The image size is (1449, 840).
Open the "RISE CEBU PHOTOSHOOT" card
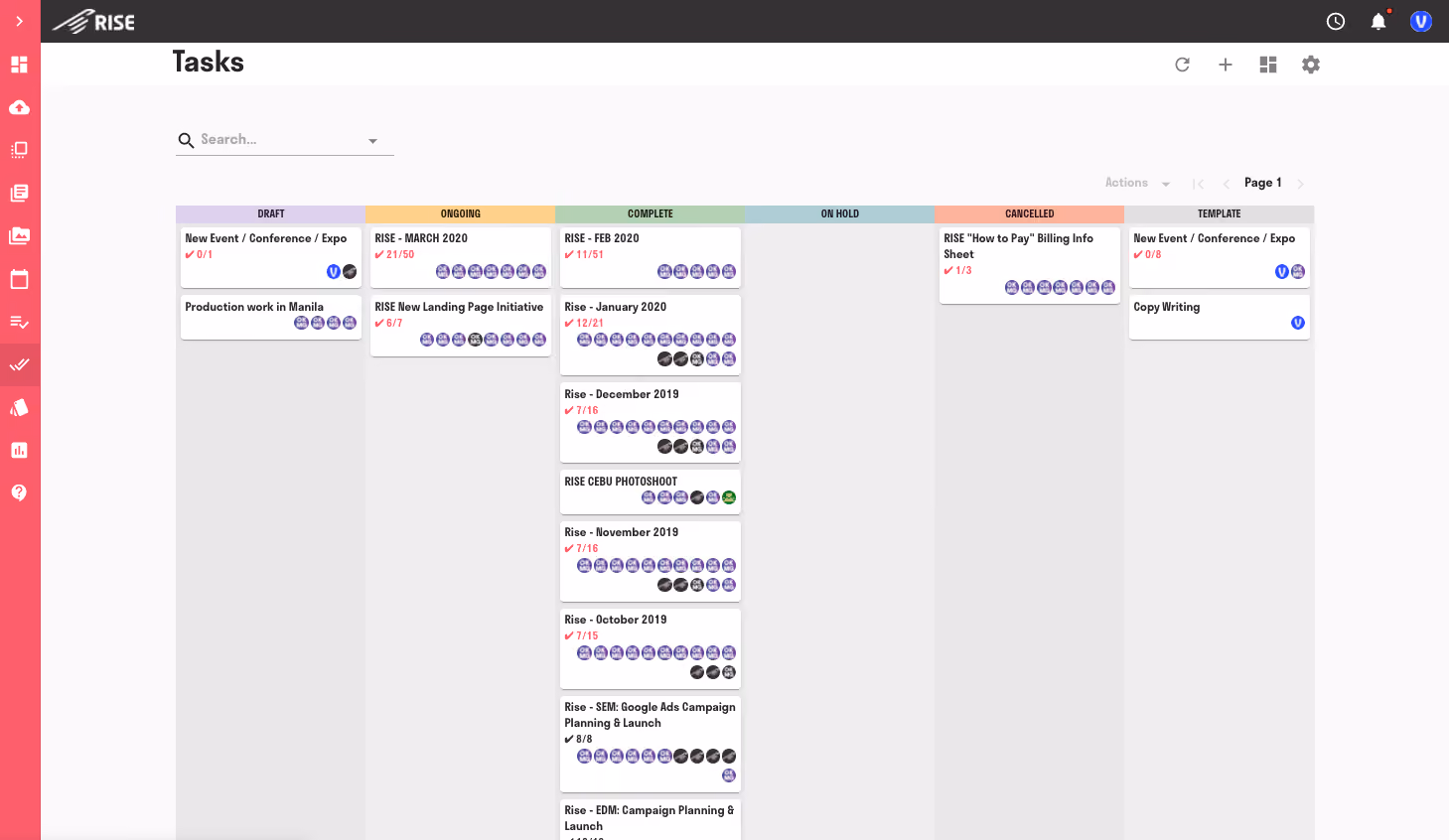650,490
